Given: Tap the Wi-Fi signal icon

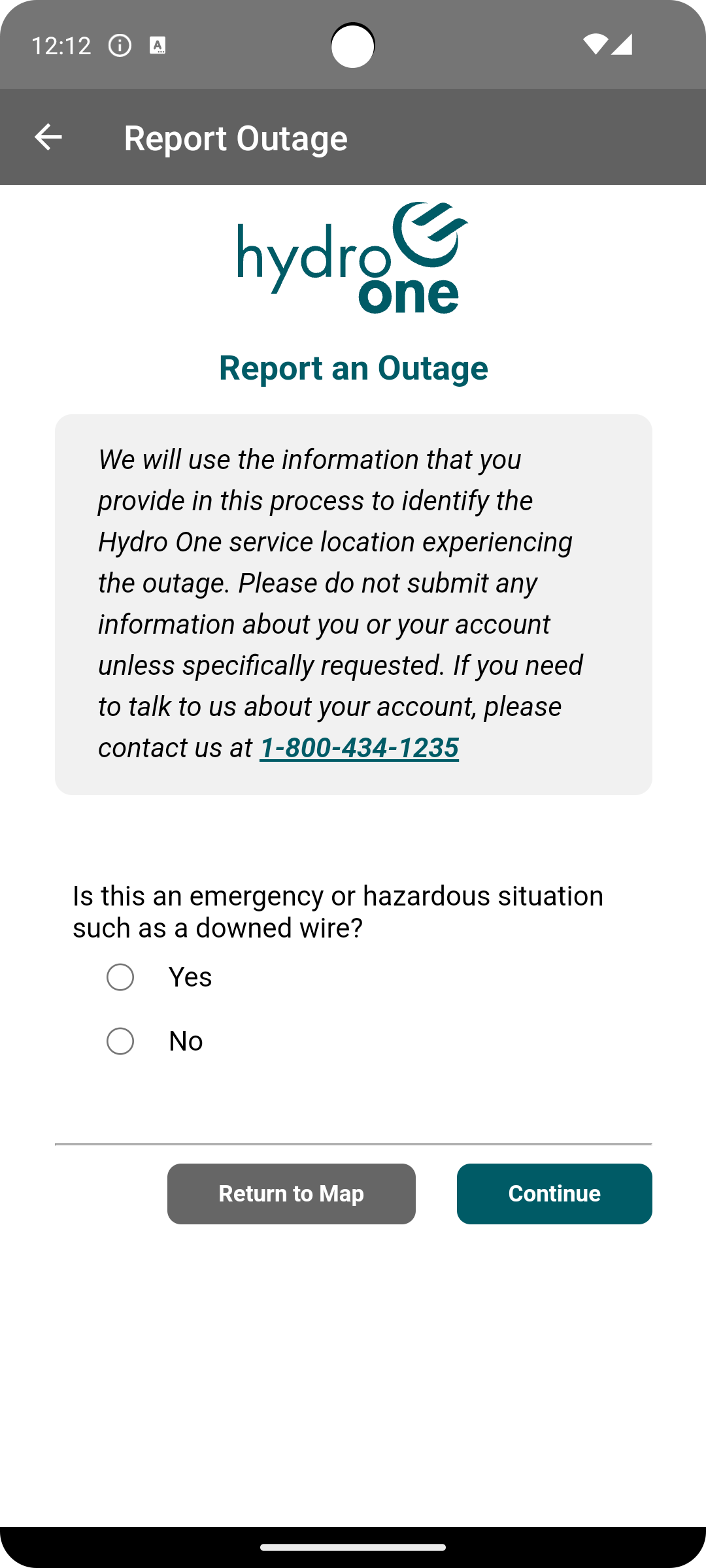Looking at the screenshot, I should click(595, 44).
